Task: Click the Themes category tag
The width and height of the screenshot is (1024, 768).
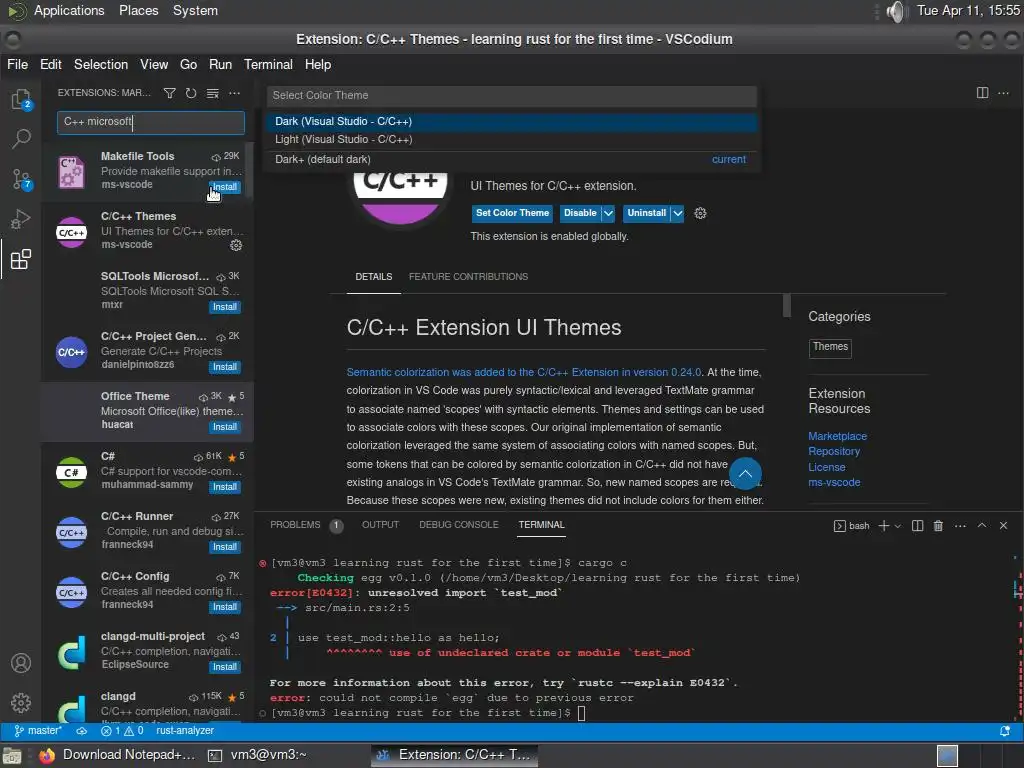Action: pos(830,347)
